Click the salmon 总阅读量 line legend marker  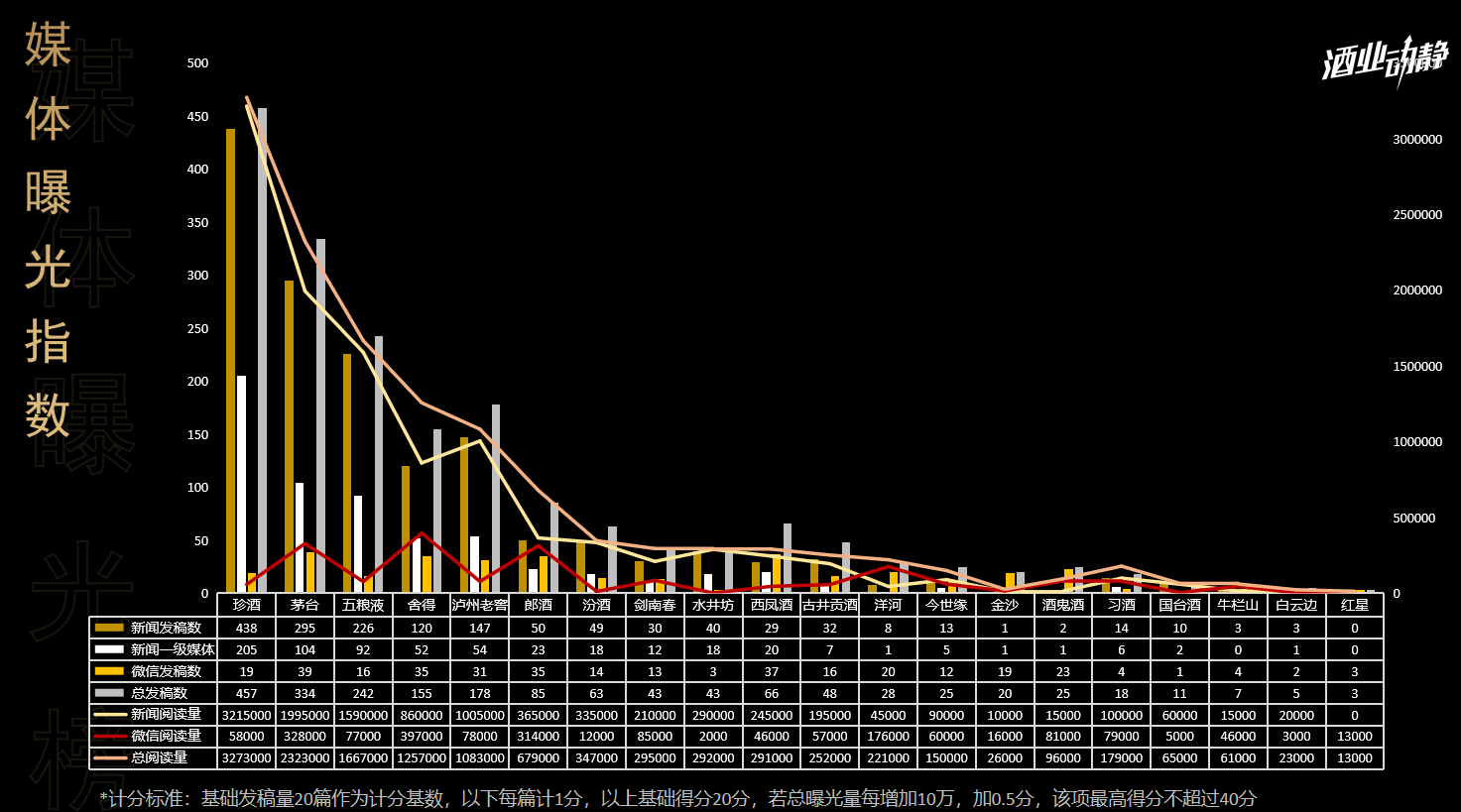pyautogui.click(x=109, y=757)
